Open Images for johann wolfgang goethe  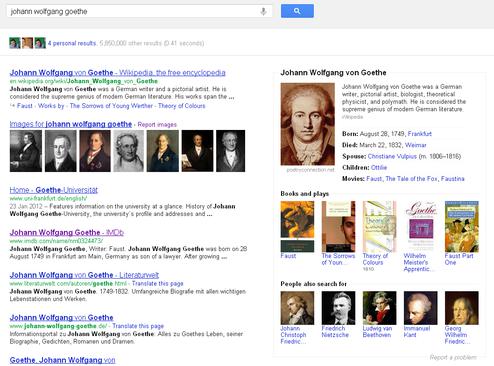71,124
